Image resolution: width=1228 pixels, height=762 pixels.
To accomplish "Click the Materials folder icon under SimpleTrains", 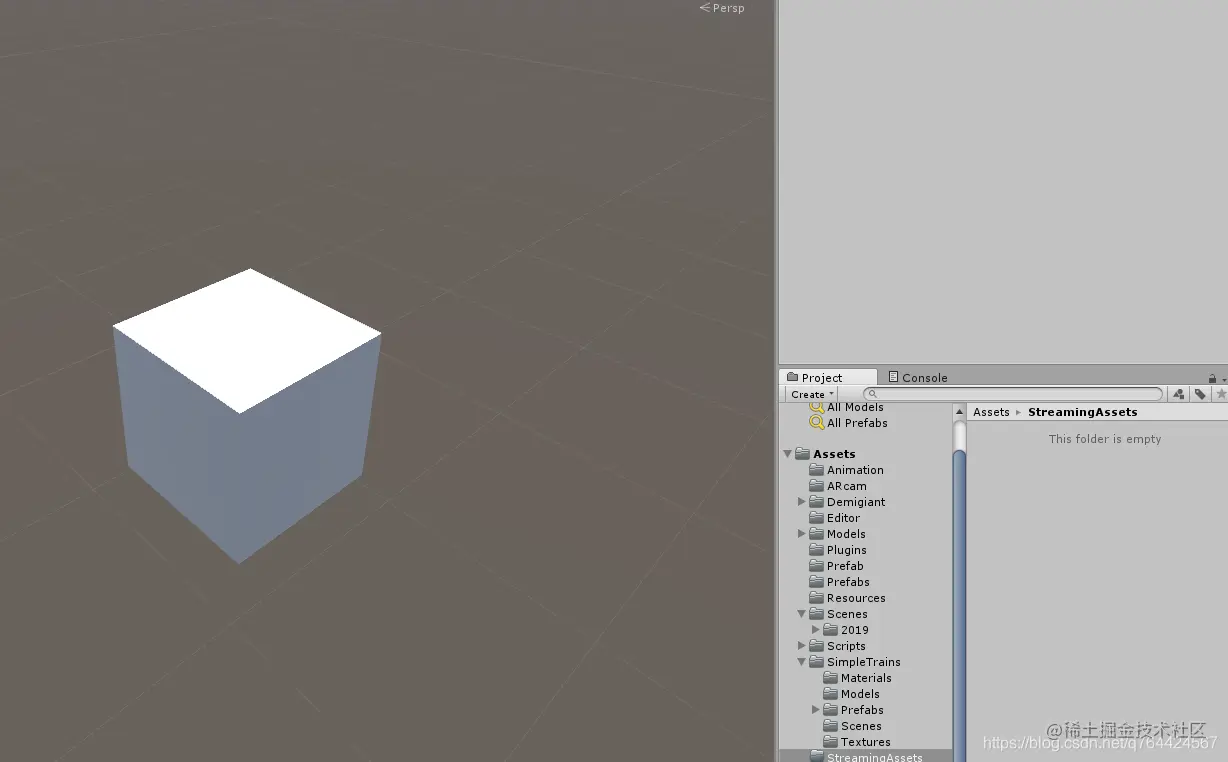I will pyautogui.click(x=830, y=678).
